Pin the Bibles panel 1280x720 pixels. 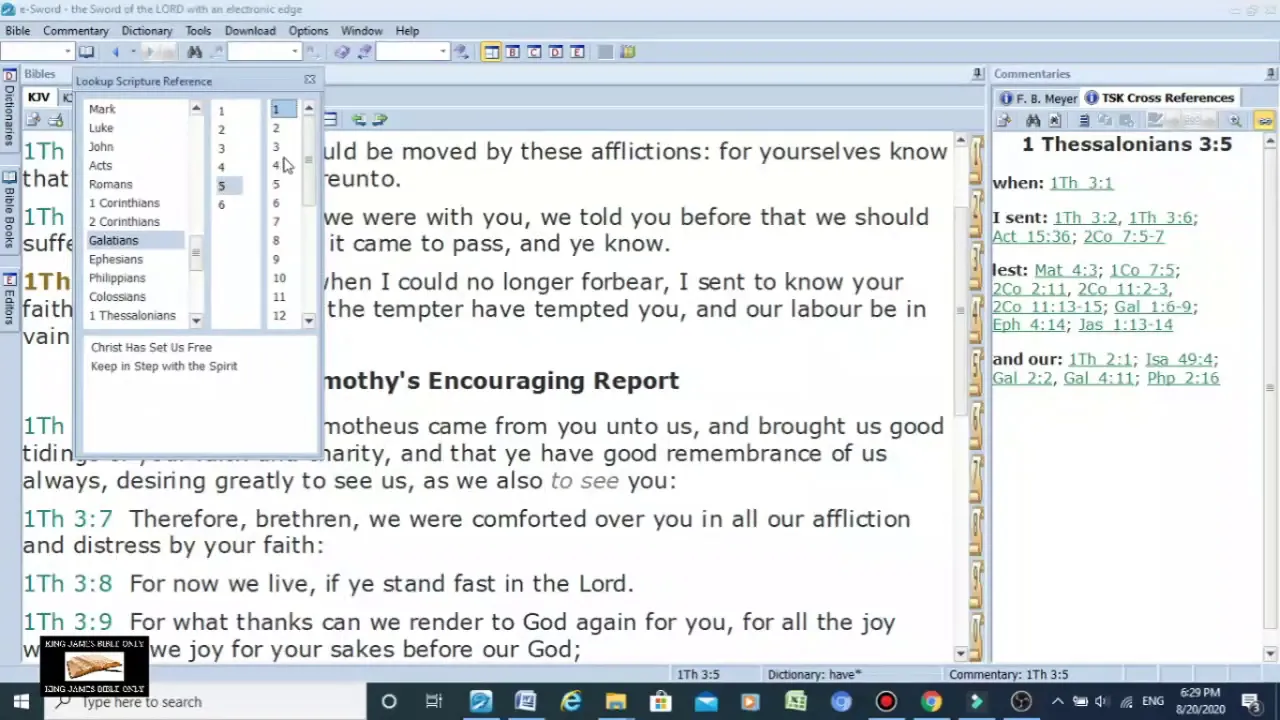[977, 73]
